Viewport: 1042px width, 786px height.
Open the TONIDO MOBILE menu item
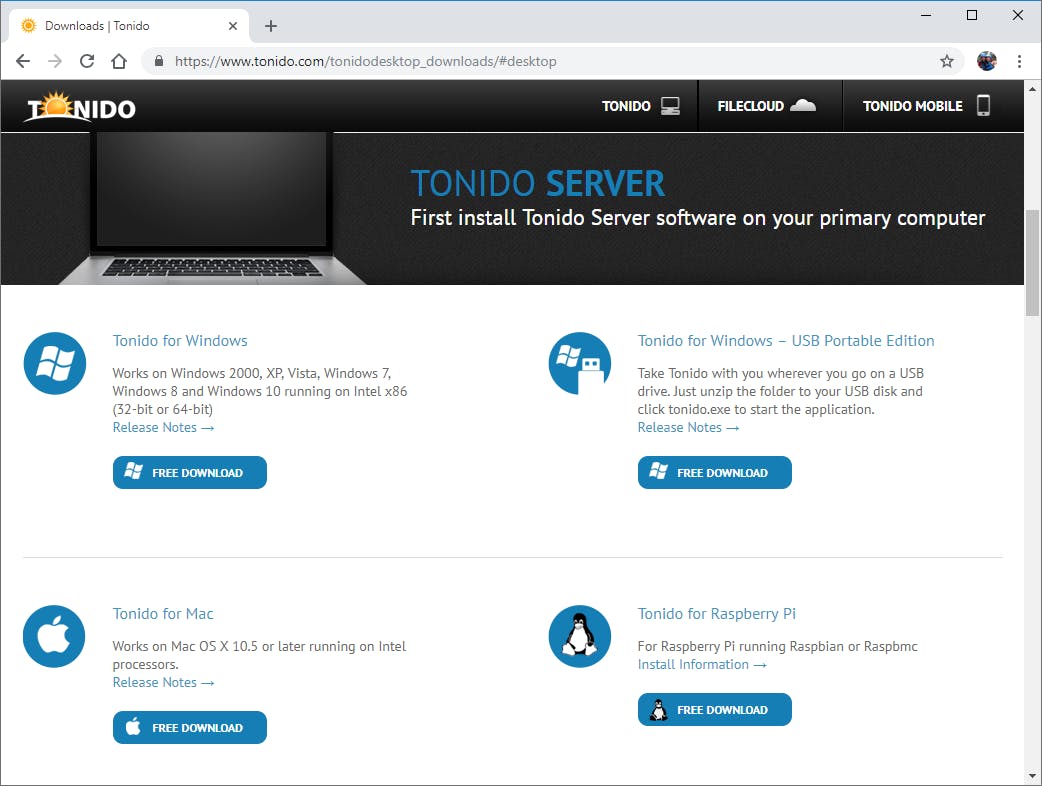[926, 106]
